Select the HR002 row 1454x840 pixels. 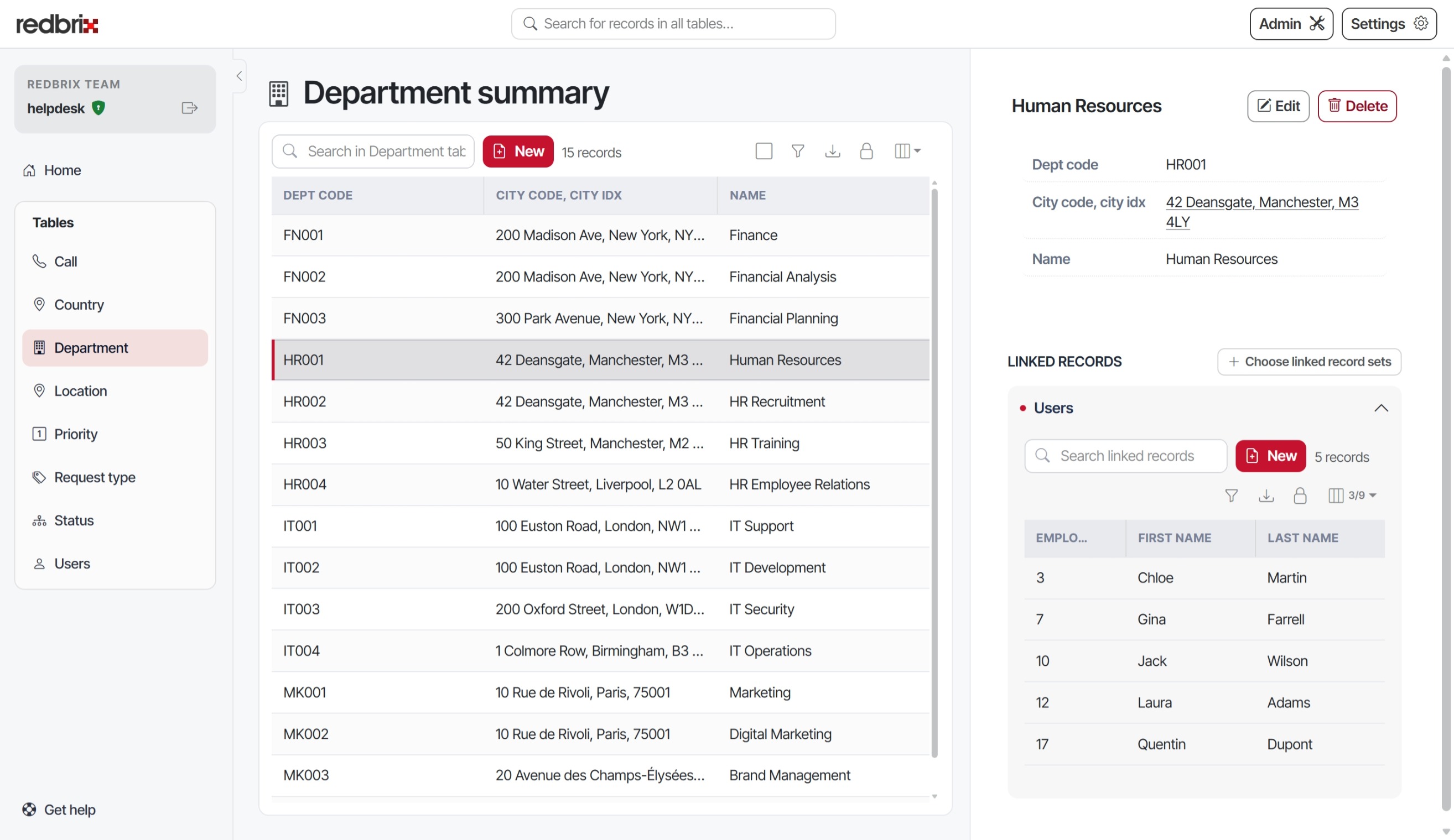coord(600,401)
